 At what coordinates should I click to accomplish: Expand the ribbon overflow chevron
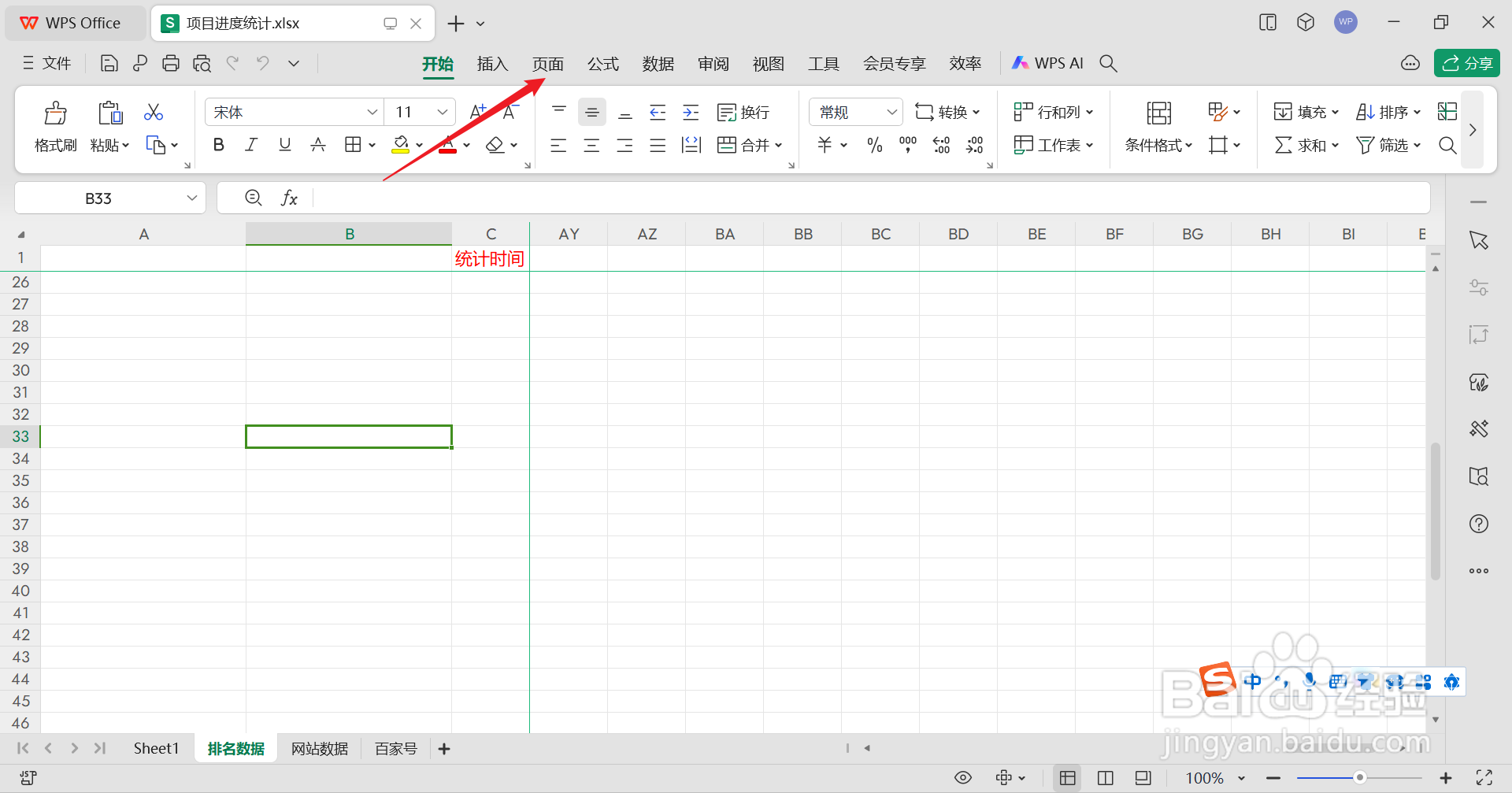[x=1473, y=130]
